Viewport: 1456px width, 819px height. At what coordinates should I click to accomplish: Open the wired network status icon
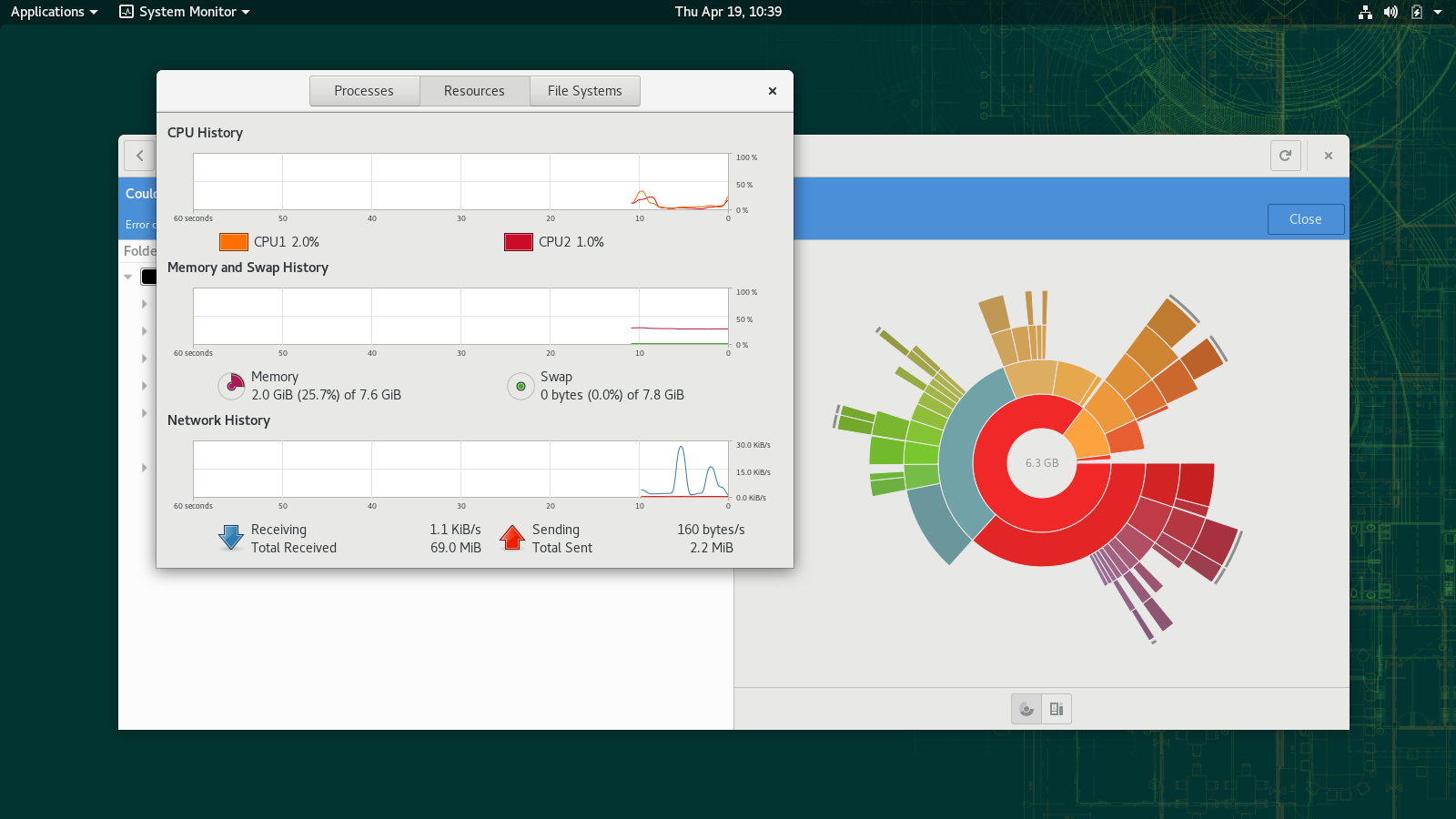click(x=1365, y=12)
